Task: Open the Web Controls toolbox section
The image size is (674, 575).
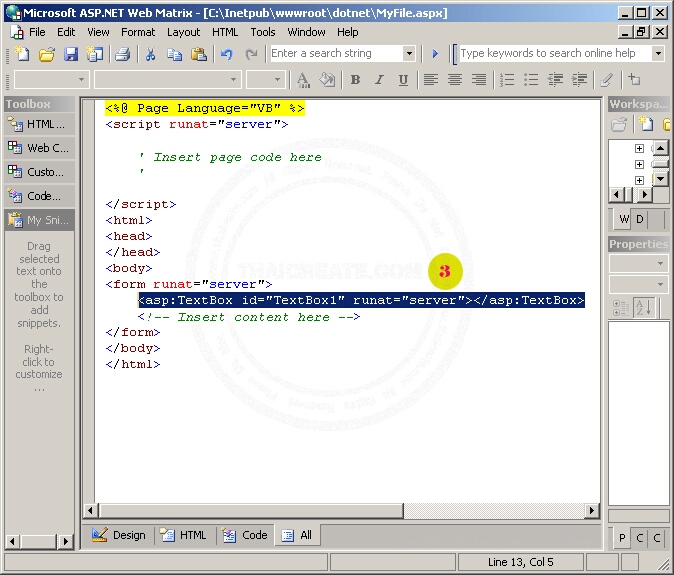Action: pos(40,148)
